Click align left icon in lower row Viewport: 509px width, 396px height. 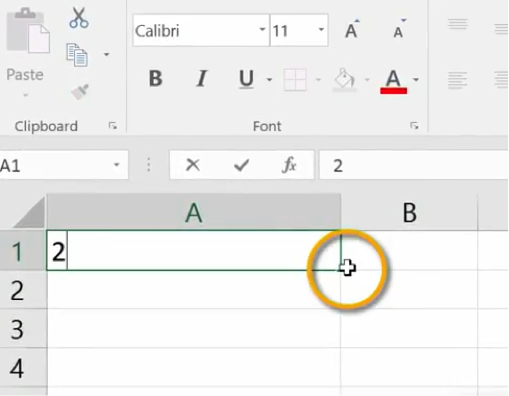pos(457,80)
